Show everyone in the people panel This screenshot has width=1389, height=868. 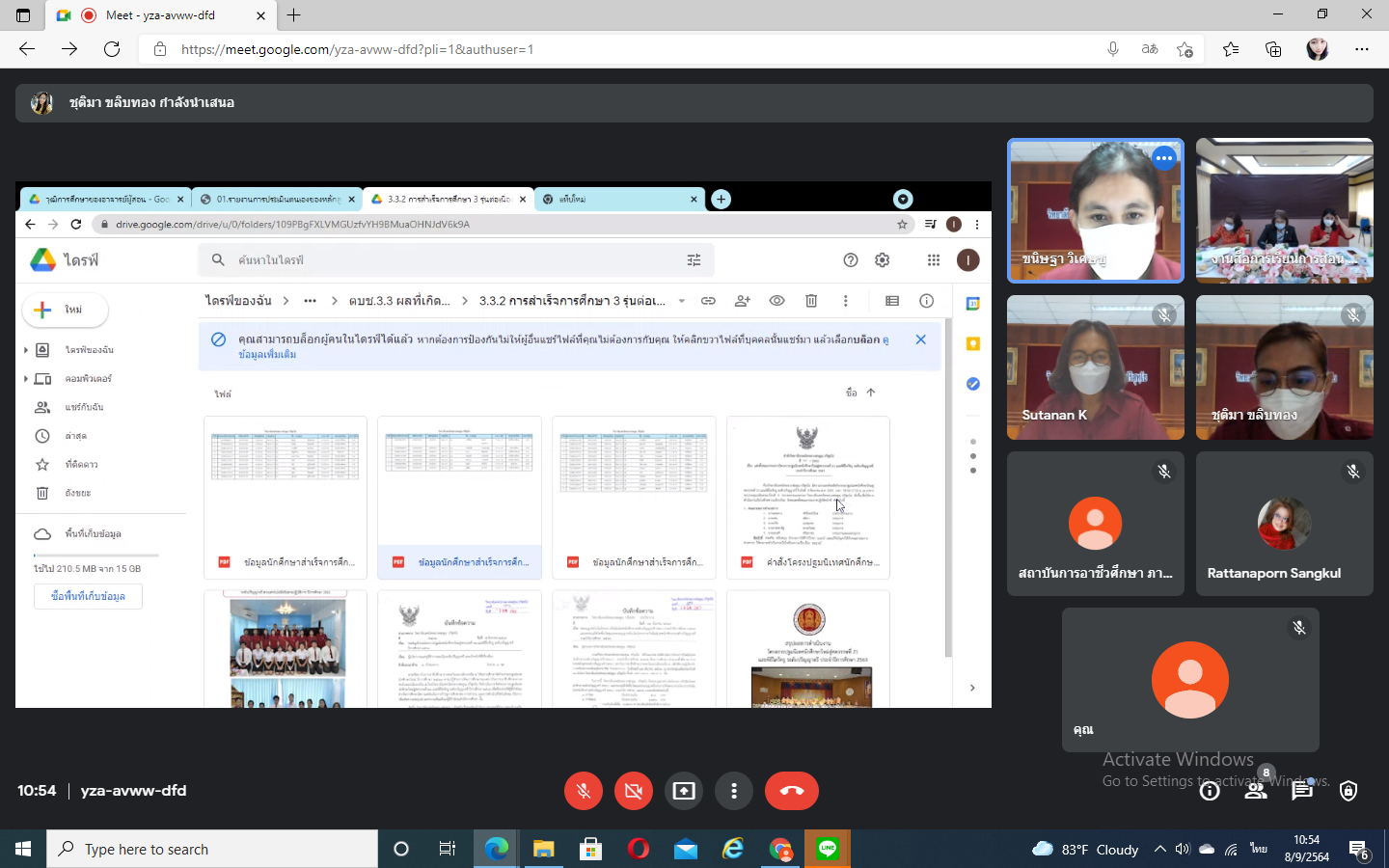click(x=1256, y=791)
